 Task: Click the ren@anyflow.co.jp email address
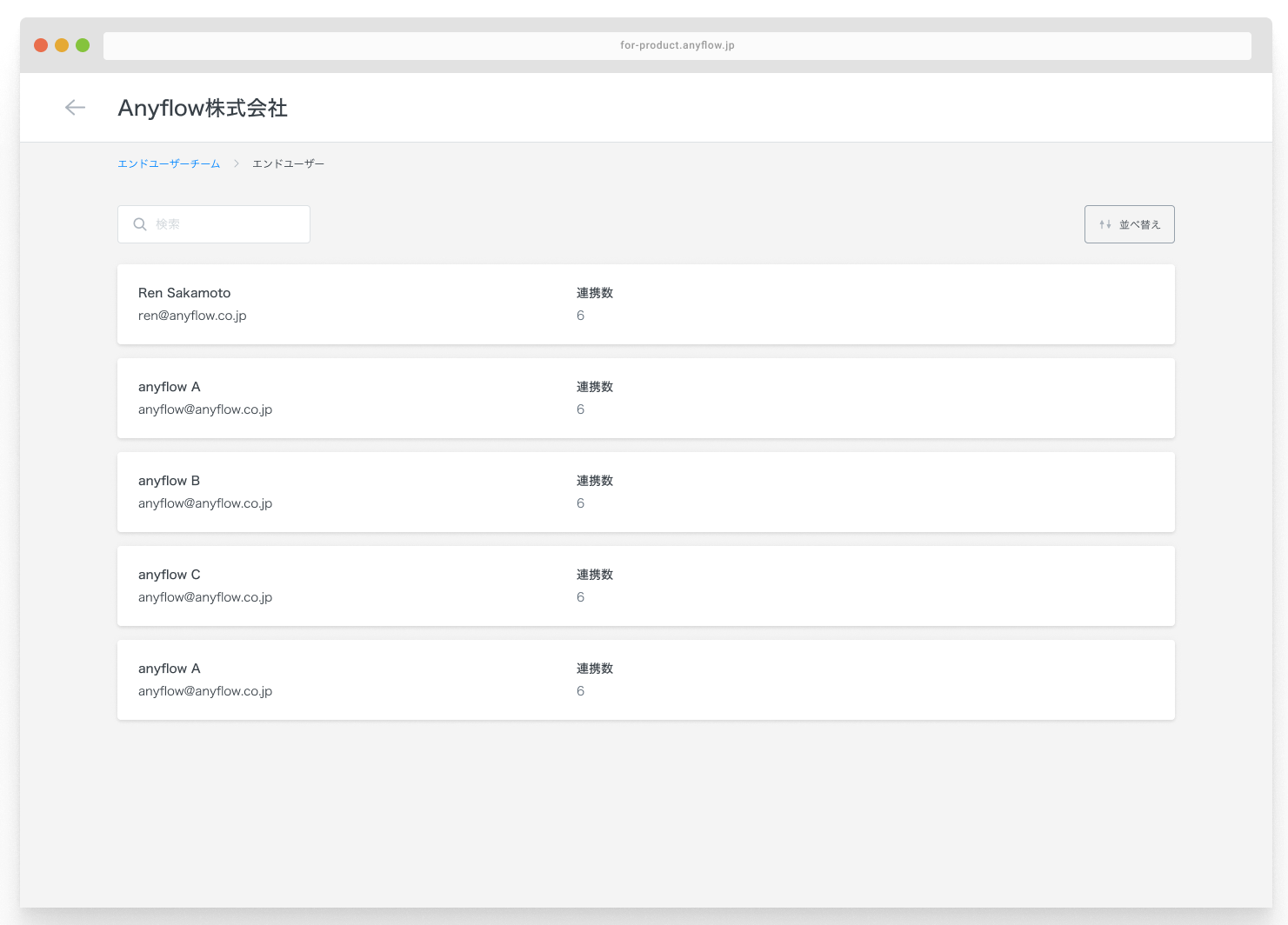[x=192, y=316]
